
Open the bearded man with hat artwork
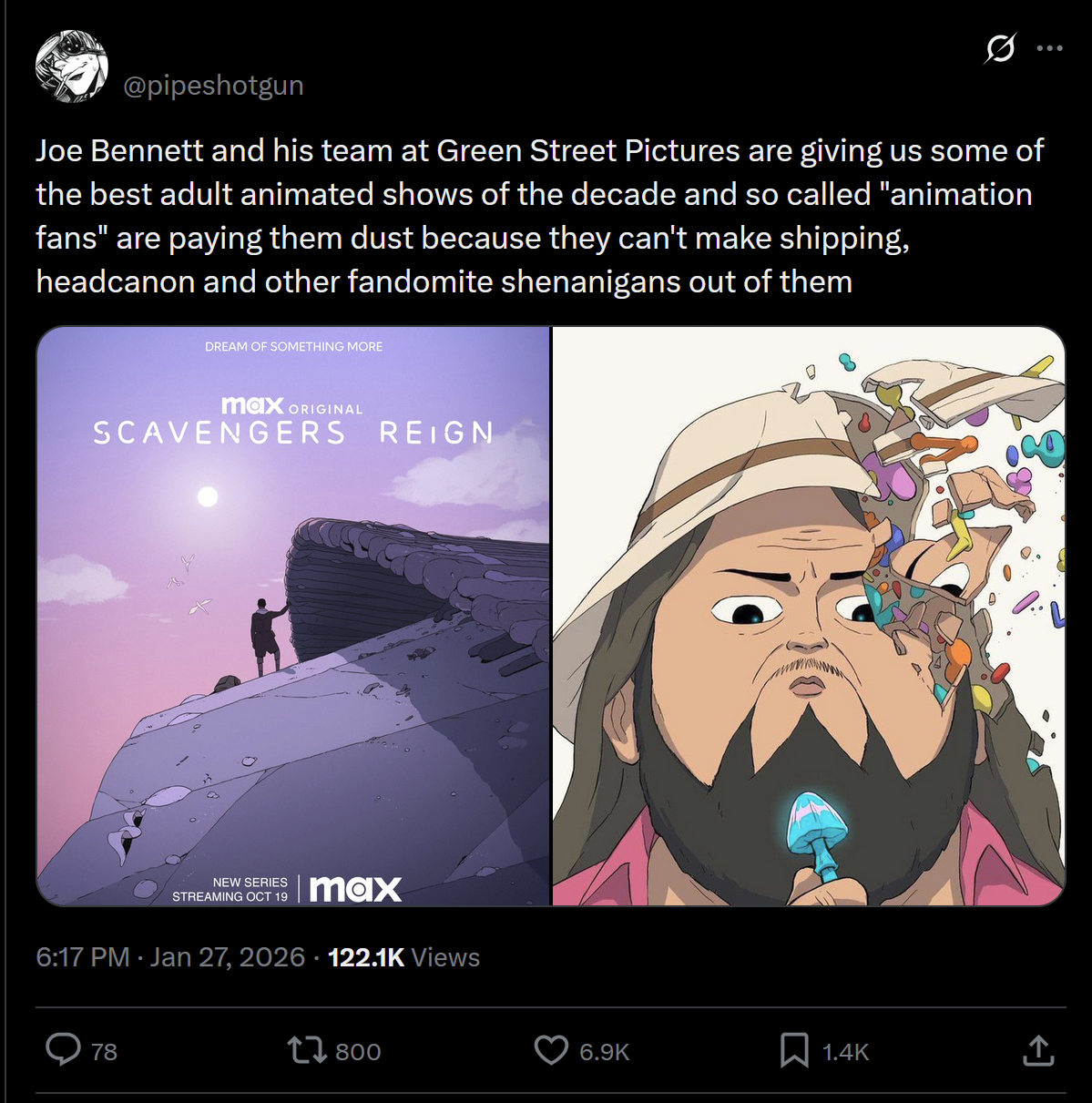pos(809,616)
